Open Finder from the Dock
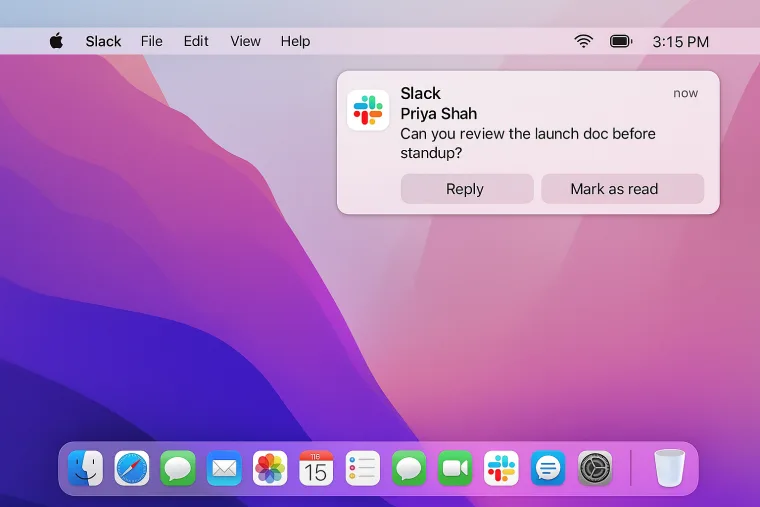The image size is (760, 507). [86, 468]
